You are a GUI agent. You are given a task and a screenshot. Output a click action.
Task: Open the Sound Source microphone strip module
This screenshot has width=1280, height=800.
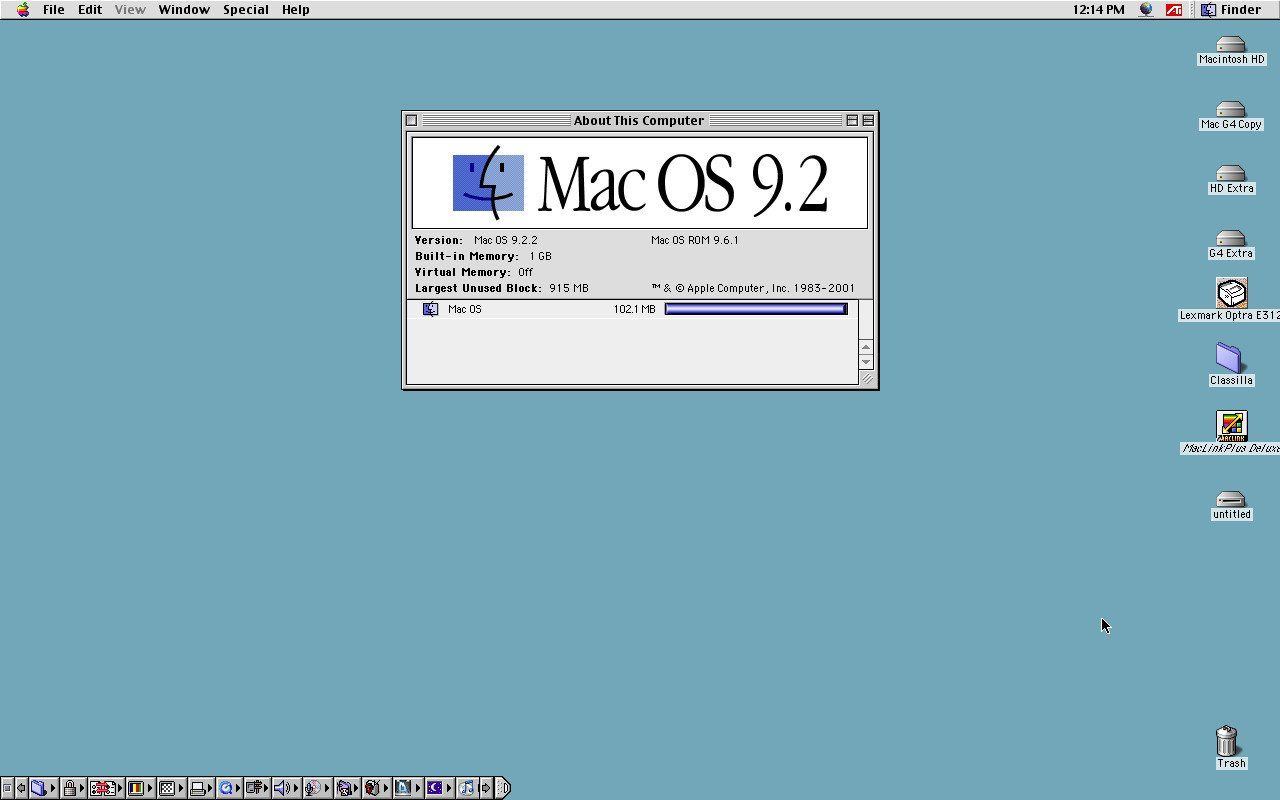[x=316, y=788]
